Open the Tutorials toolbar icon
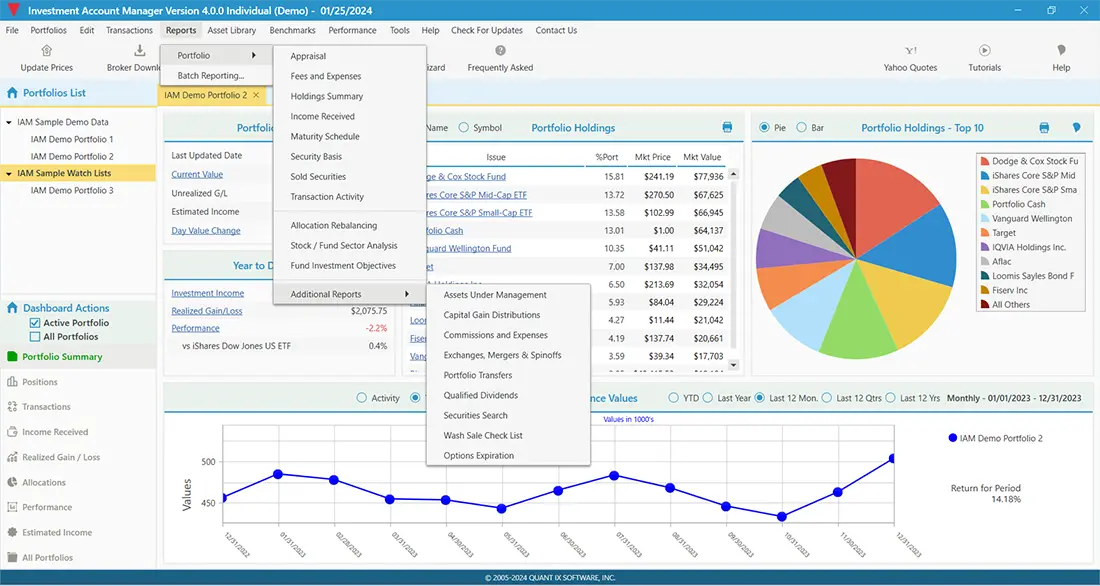Image resolution: width=1100 pixels, height=586 pixels. 984,51
